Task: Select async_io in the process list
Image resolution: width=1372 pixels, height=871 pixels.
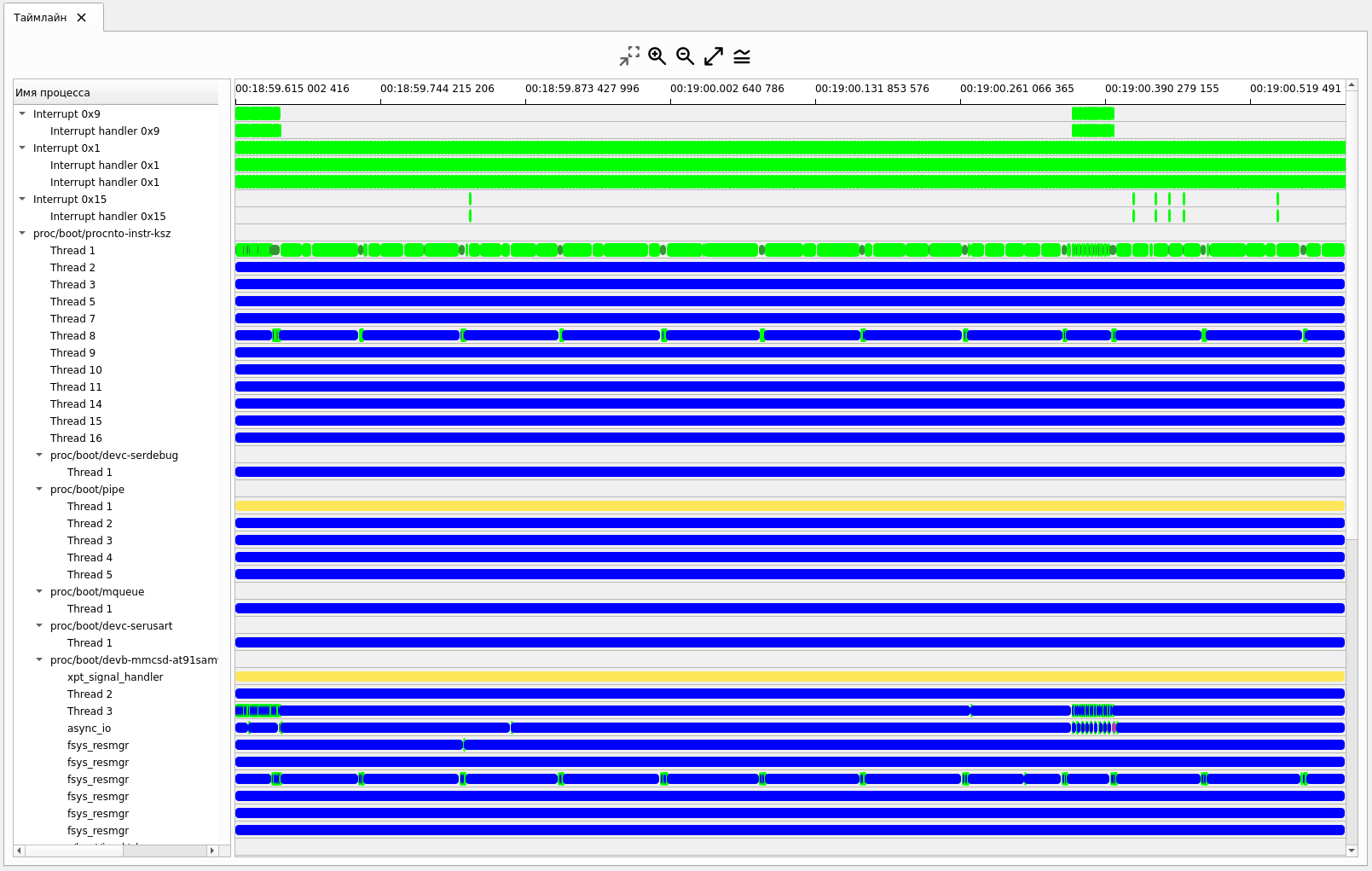Action: pyautogui.click(x=89, y=729)
